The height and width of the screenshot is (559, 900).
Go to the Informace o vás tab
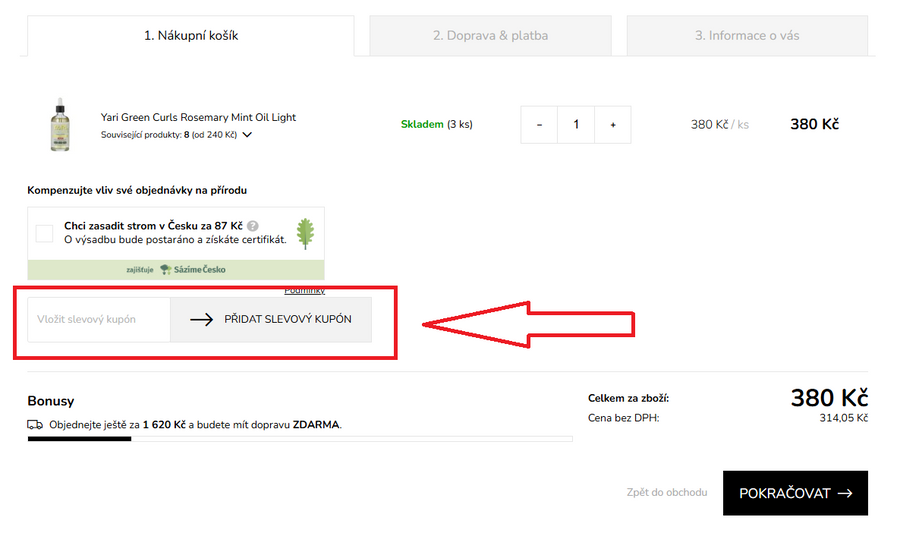[x=747, y=36]
